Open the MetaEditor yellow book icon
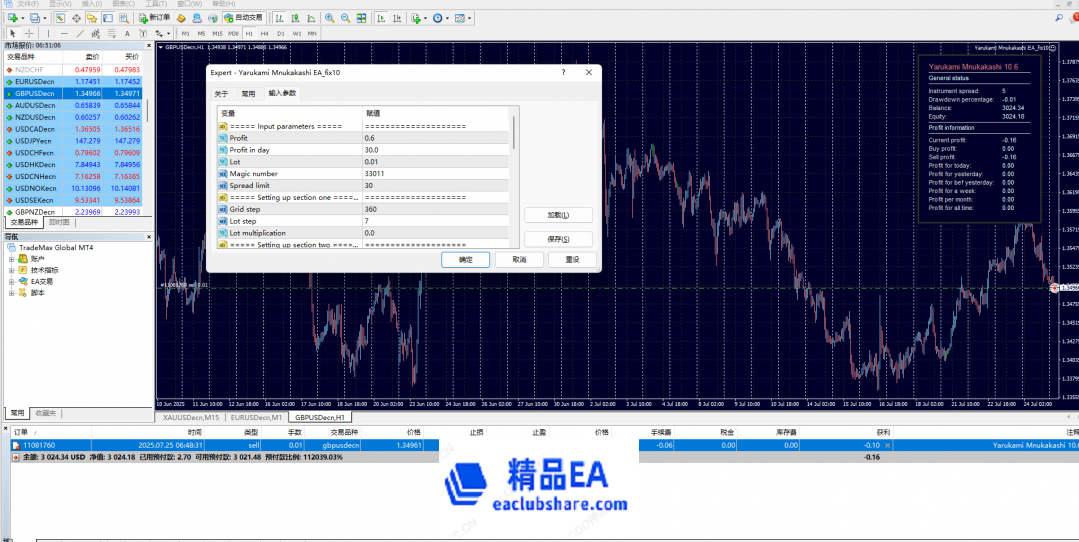 [x=181, y=18]
